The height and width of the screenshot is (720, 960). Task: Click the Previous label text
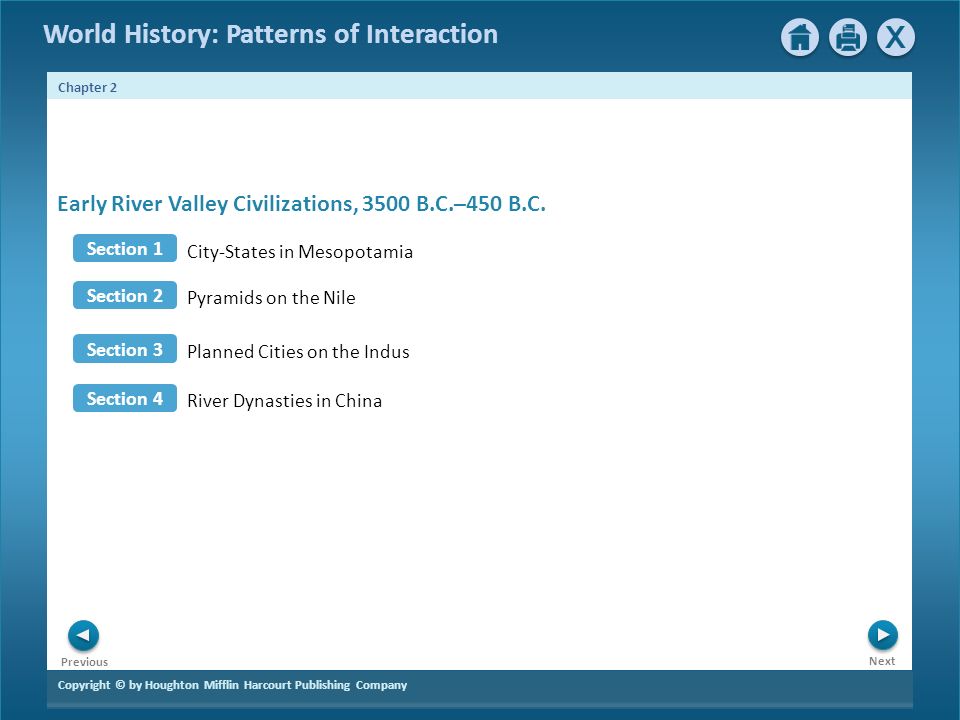coord(84,662)
